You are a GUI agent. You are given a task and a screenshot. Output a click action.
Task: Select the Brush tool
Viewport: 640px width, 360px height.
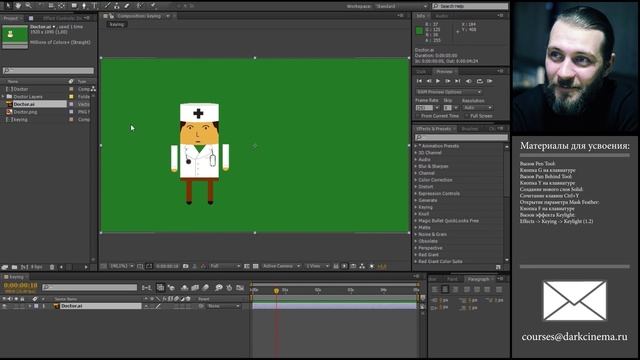point(107,6)
